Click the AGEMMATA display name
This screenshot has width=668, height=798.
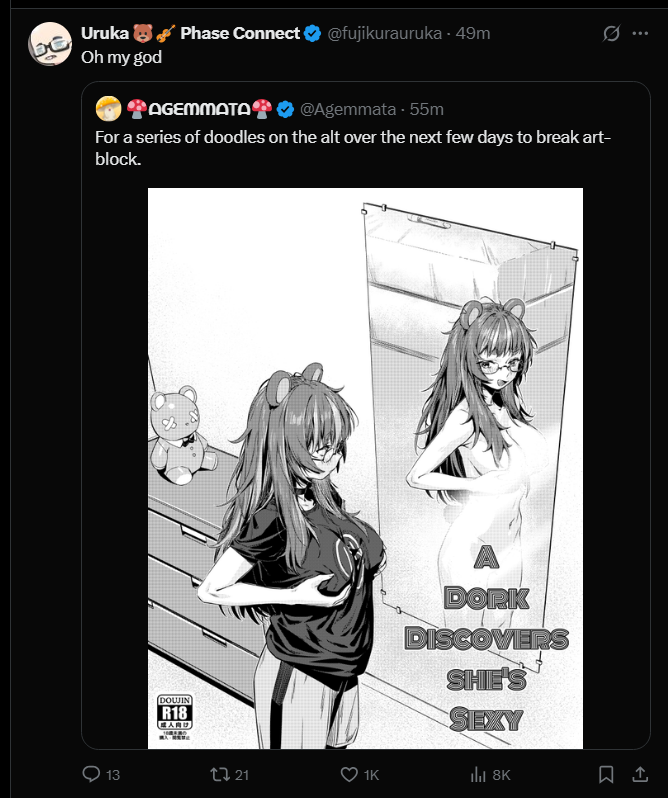(x=199, y=109)
